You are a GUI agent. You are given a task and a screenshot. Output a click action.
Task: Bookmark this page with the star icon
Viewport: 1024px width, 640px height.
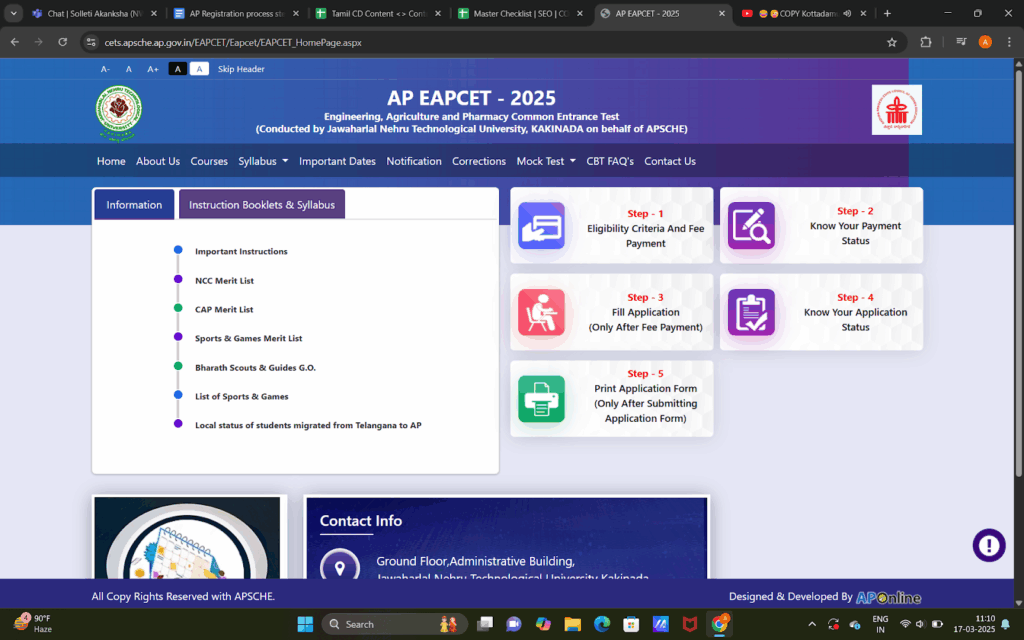(892, 42)
